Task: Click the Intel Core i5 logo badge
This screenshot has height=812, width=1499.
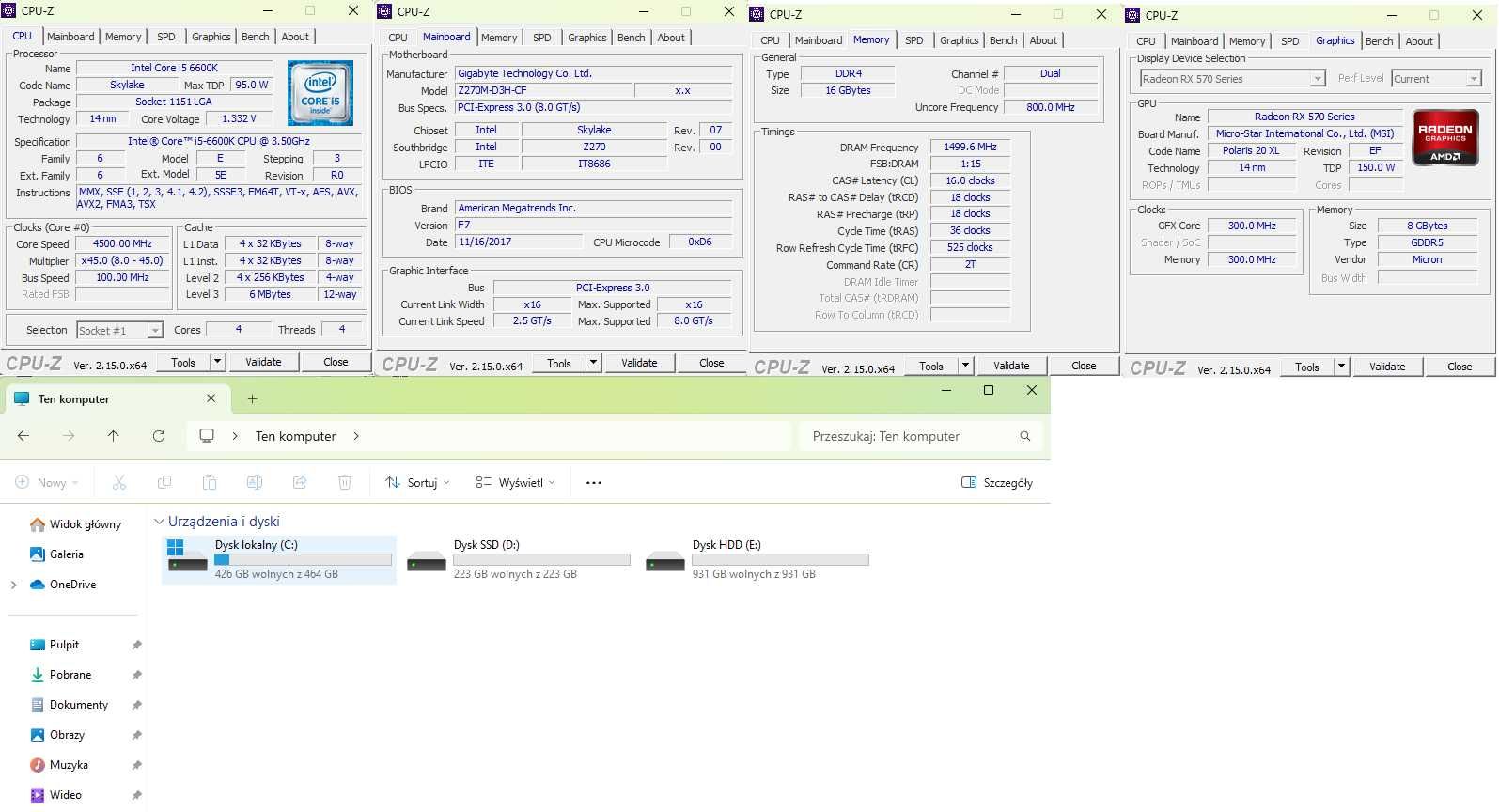Action: pos(320,93)
